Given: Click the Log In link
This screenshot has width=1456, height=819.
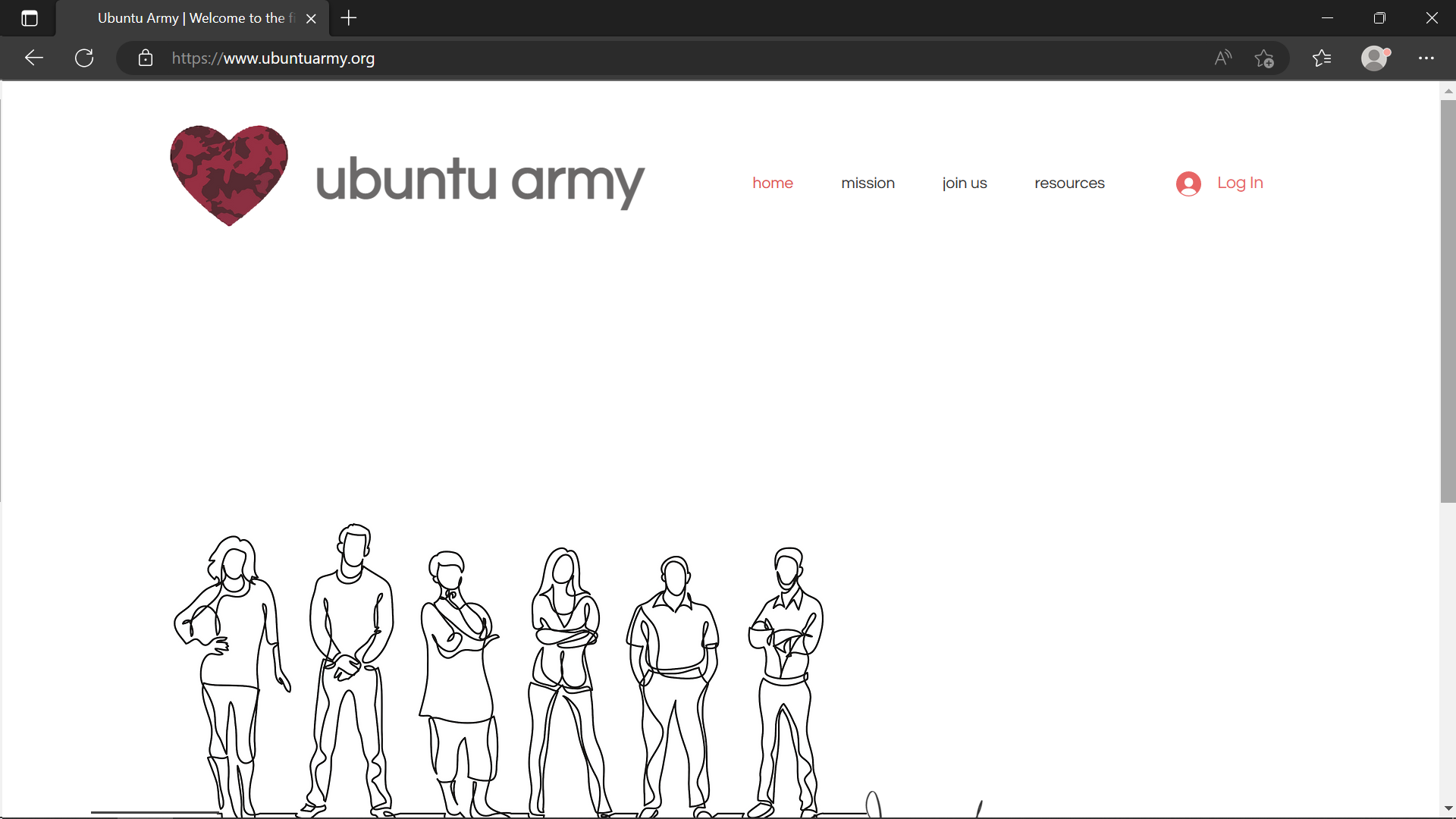Looking at the screenshot, I should [1240, 183].
